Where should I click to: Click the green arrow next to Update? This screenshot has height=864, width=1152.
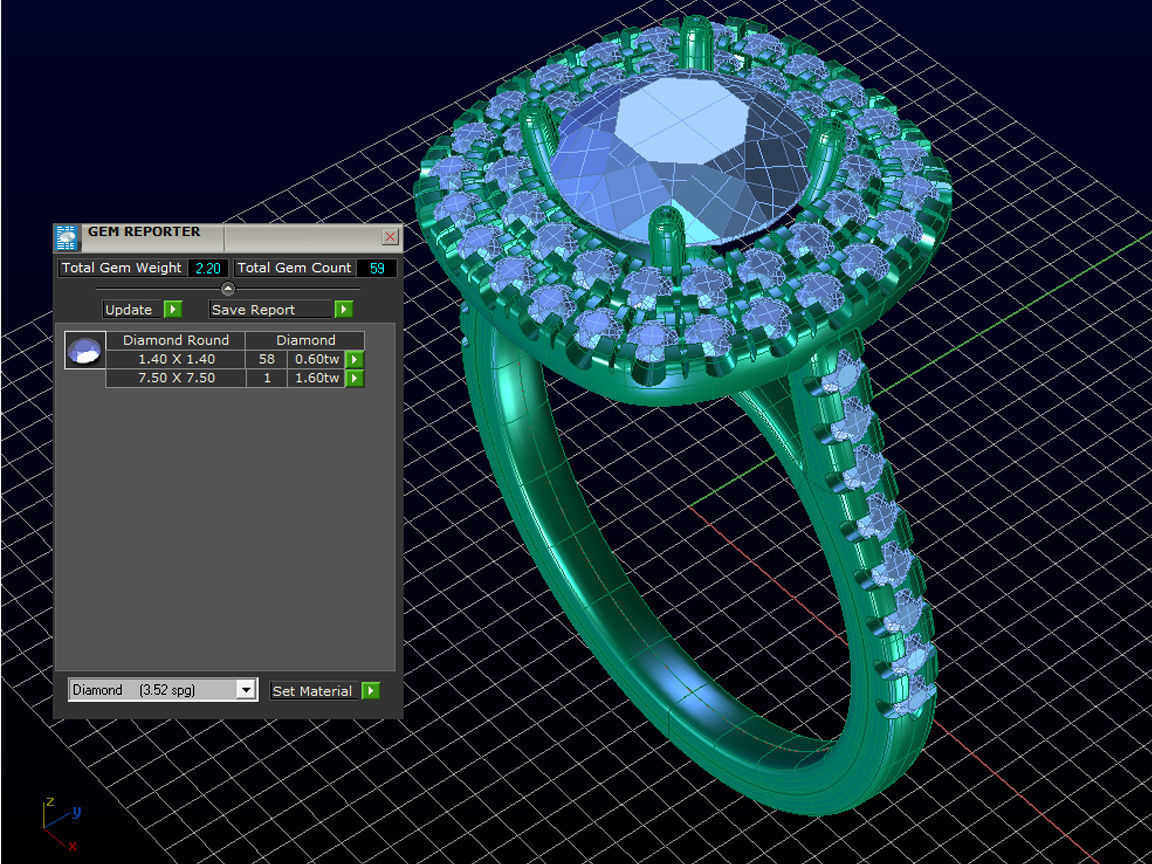(x=173, y=309)
